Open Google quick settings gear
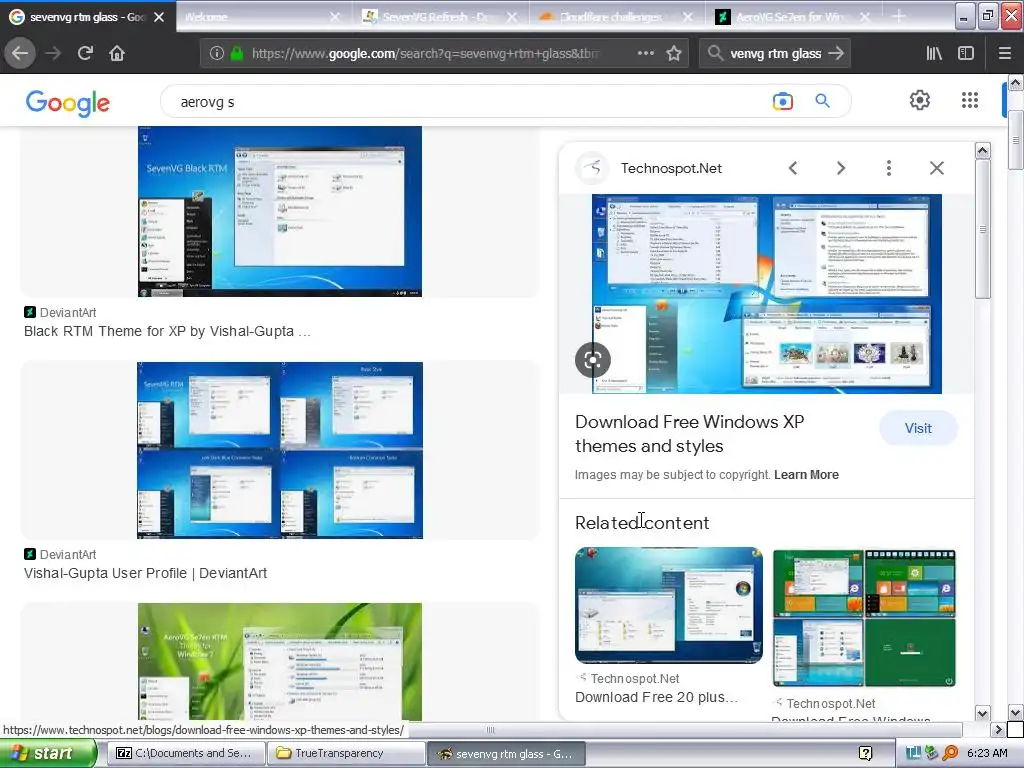 (920, 100)
